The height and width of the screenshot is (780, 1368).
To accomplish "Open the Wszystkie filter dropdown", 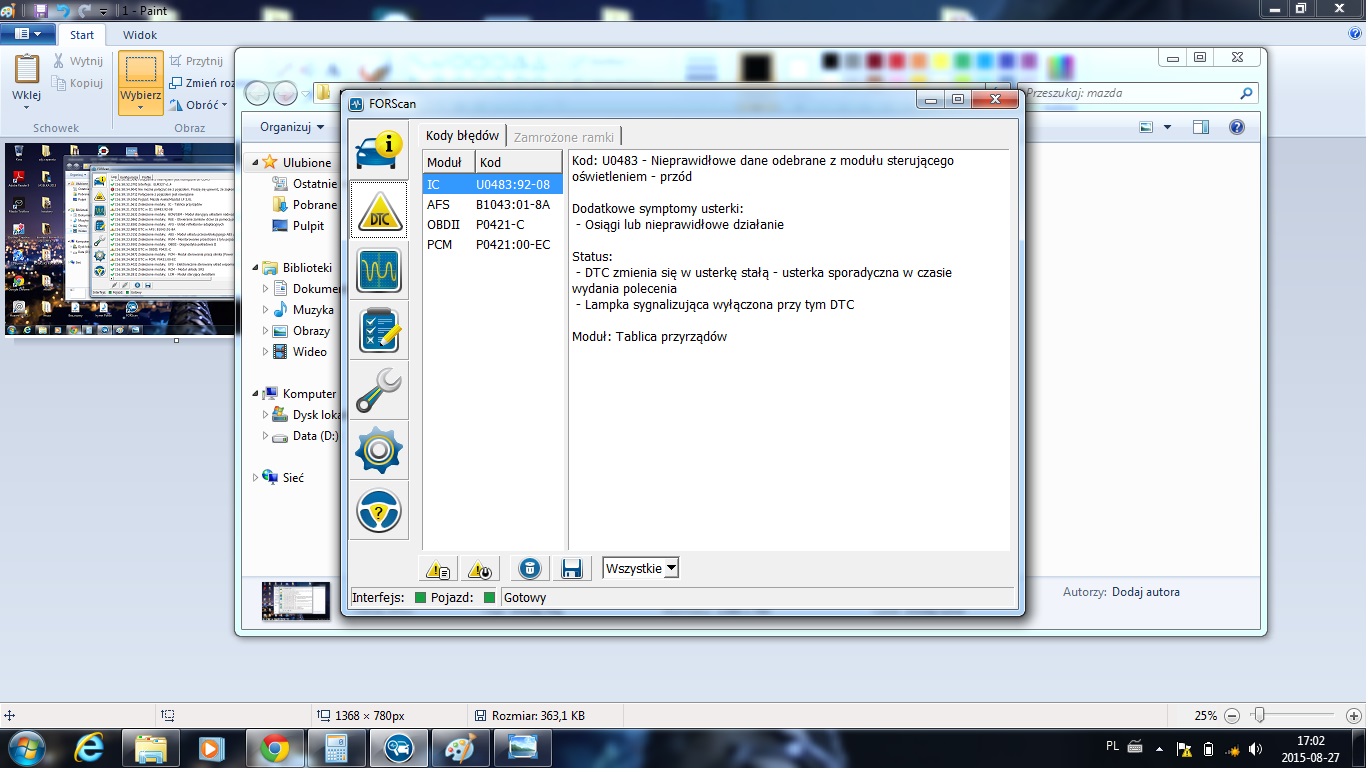I will [x=641, y=568].
